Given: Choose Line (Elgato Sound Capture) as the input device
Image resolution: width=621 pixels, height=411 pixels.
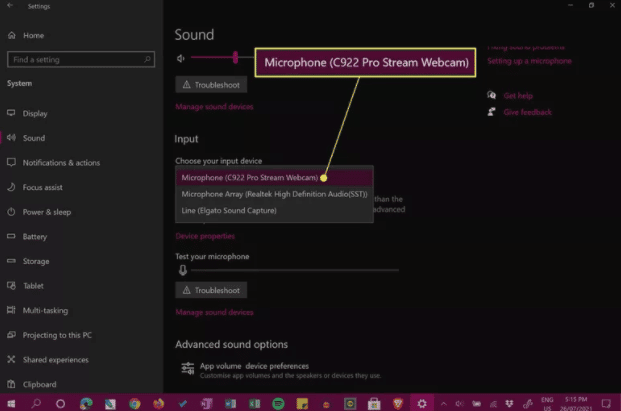Looking at the screenshot, I should click(x=274, y=210).
